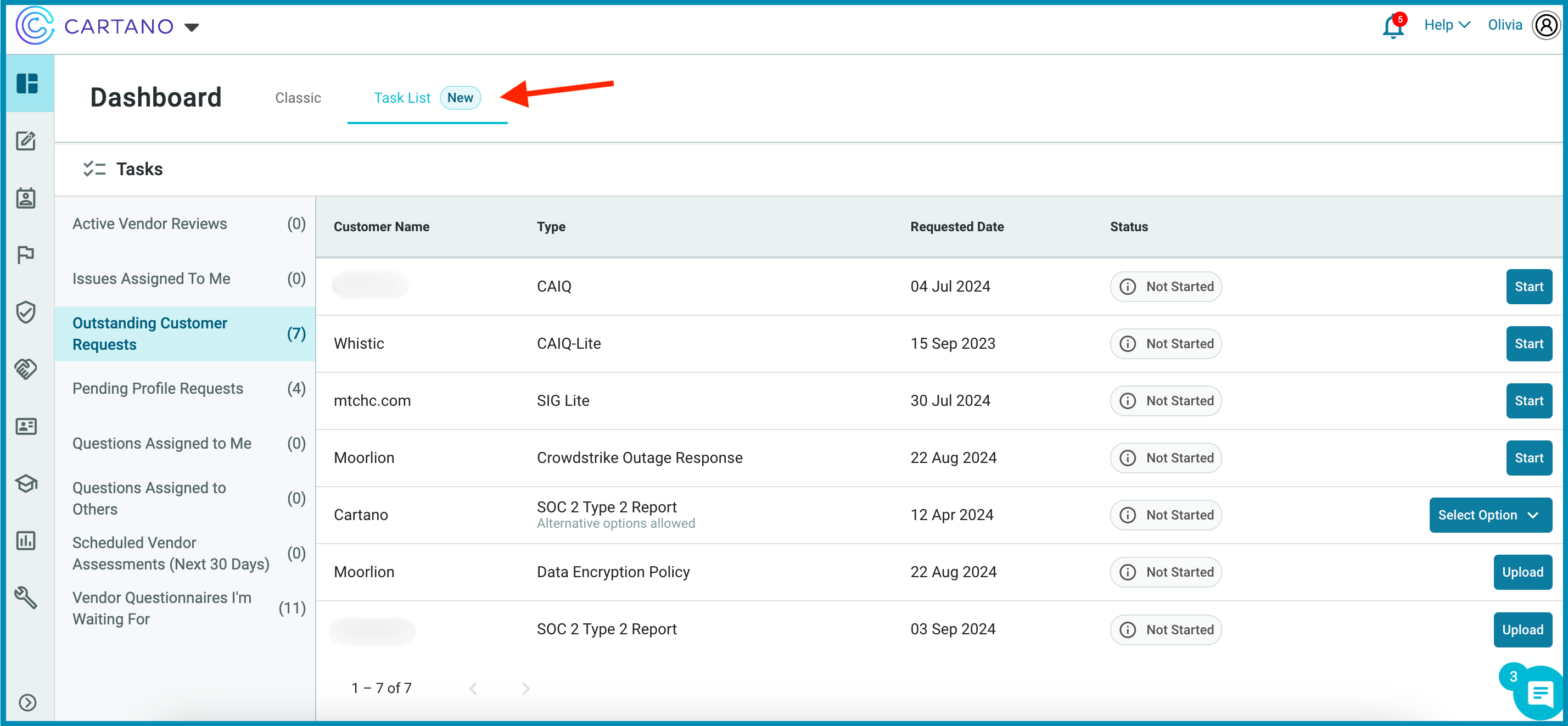The image size is (1568, 726).
Task: Open the graduation cap icon in sidebar
Action: 26,484
